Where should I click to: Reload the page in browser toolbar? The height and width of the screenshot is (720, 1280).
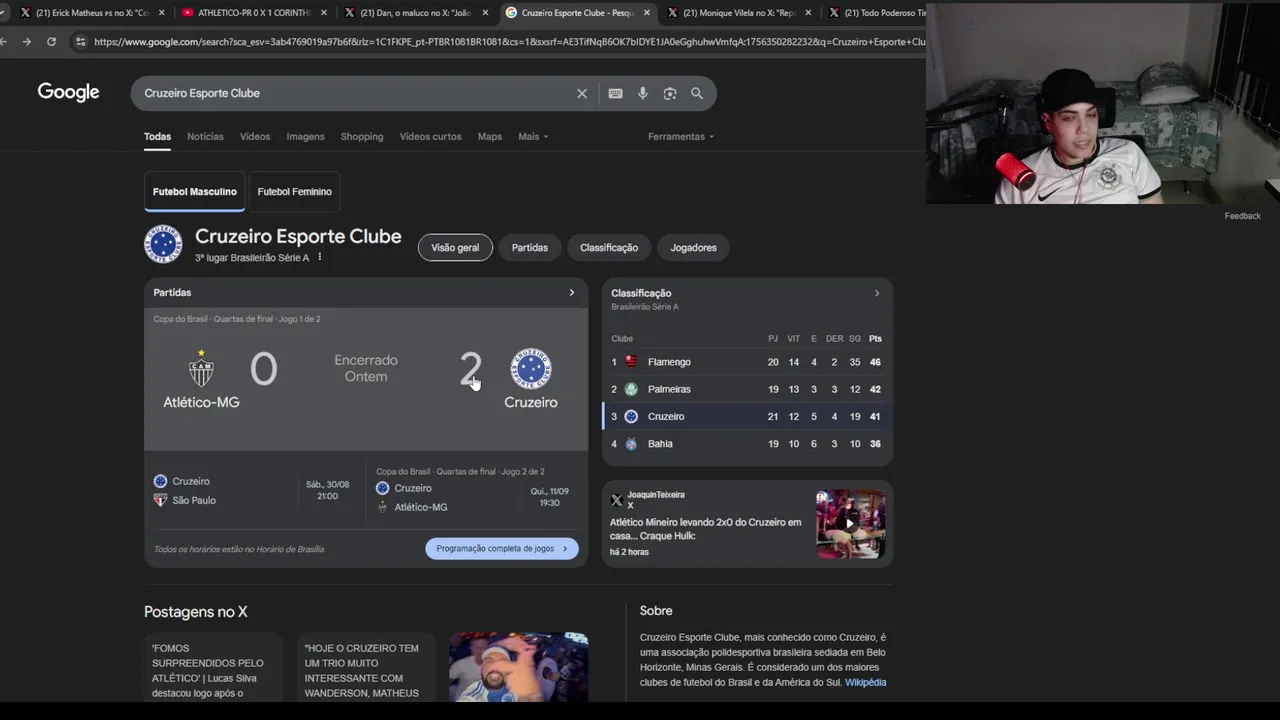51,41
